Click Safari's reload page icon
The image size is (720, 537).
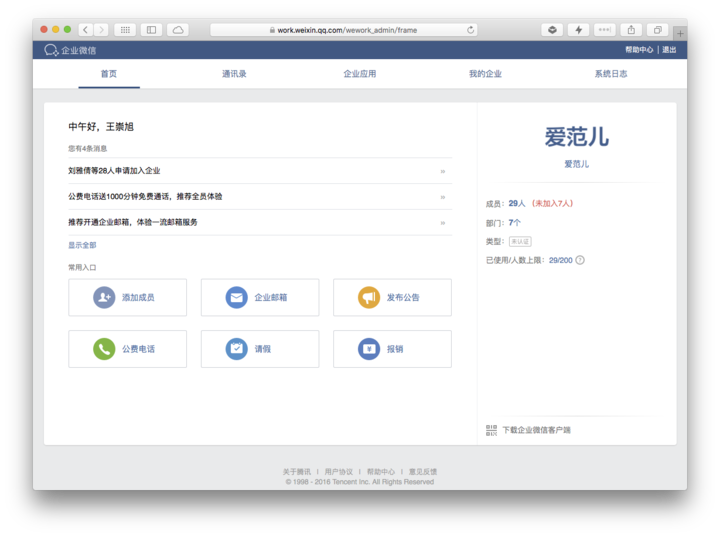pyautogui.click(x=471, y=30)
